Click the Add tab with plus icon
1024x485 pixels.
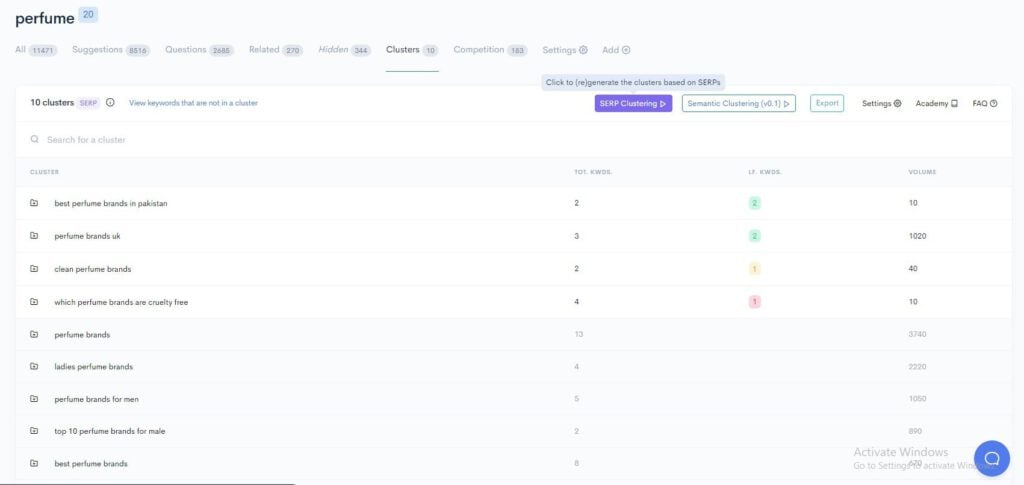(x=616, y=50)
